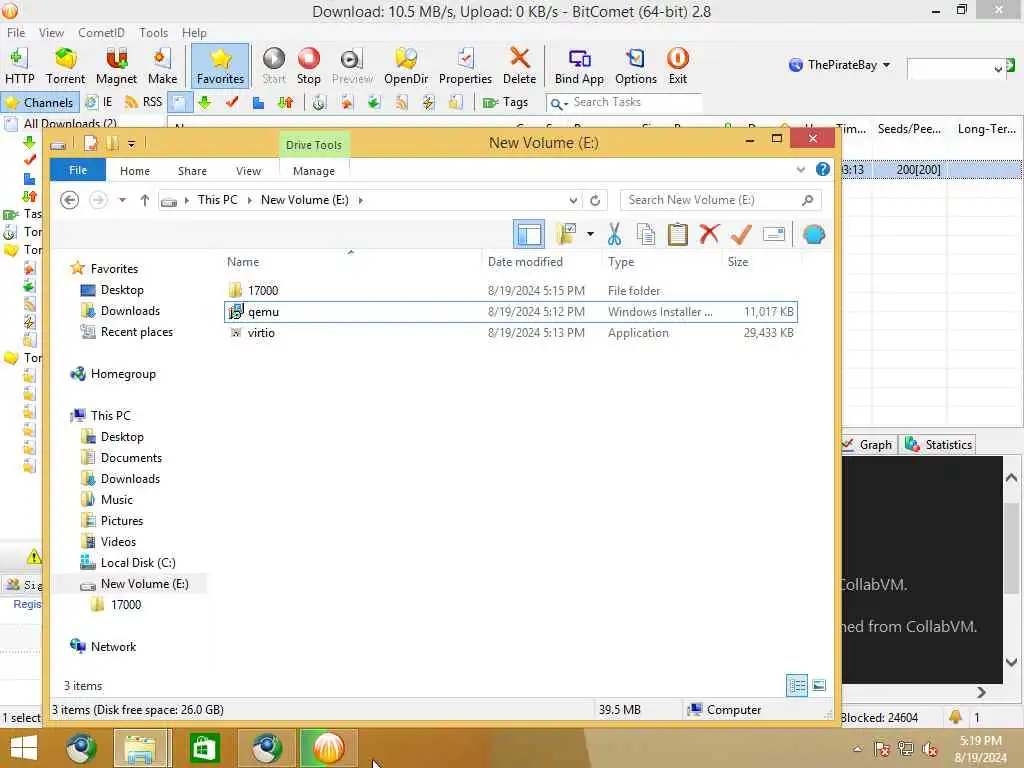
Task: Open folder options dropdown arrow
Action: click(x=590, y=234)
